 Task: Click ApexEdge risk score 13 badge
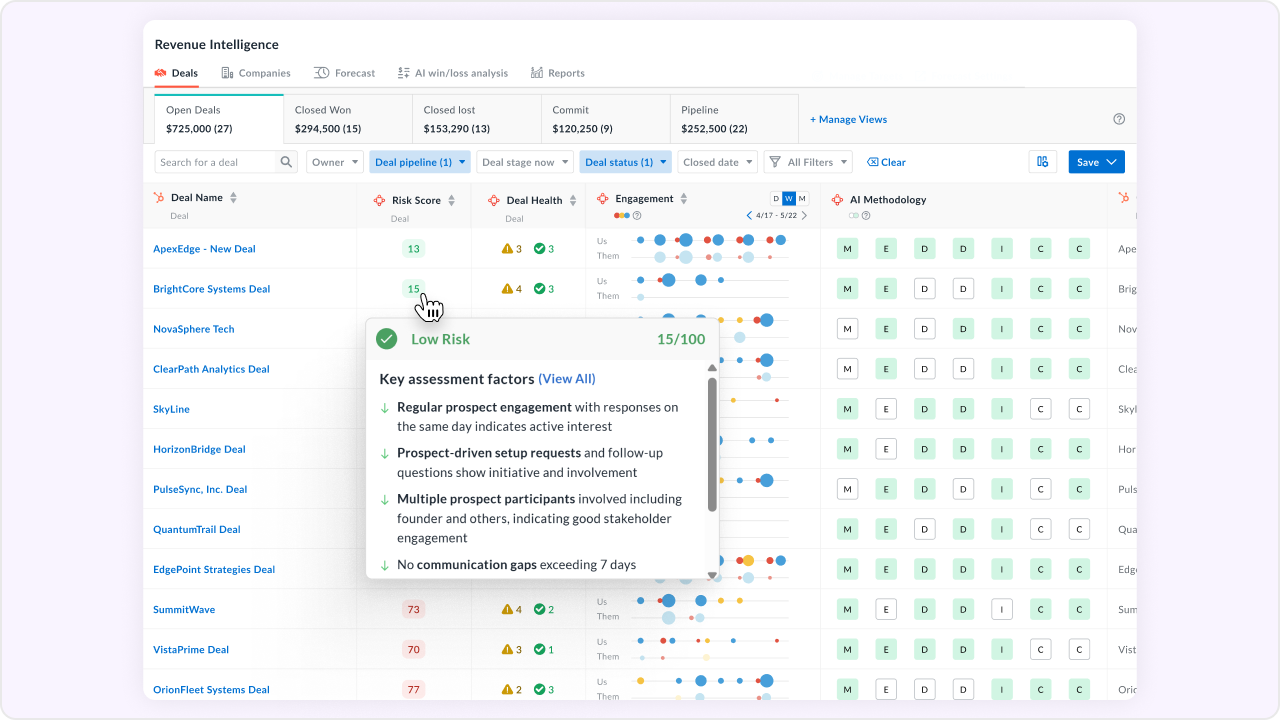[413, 249]
